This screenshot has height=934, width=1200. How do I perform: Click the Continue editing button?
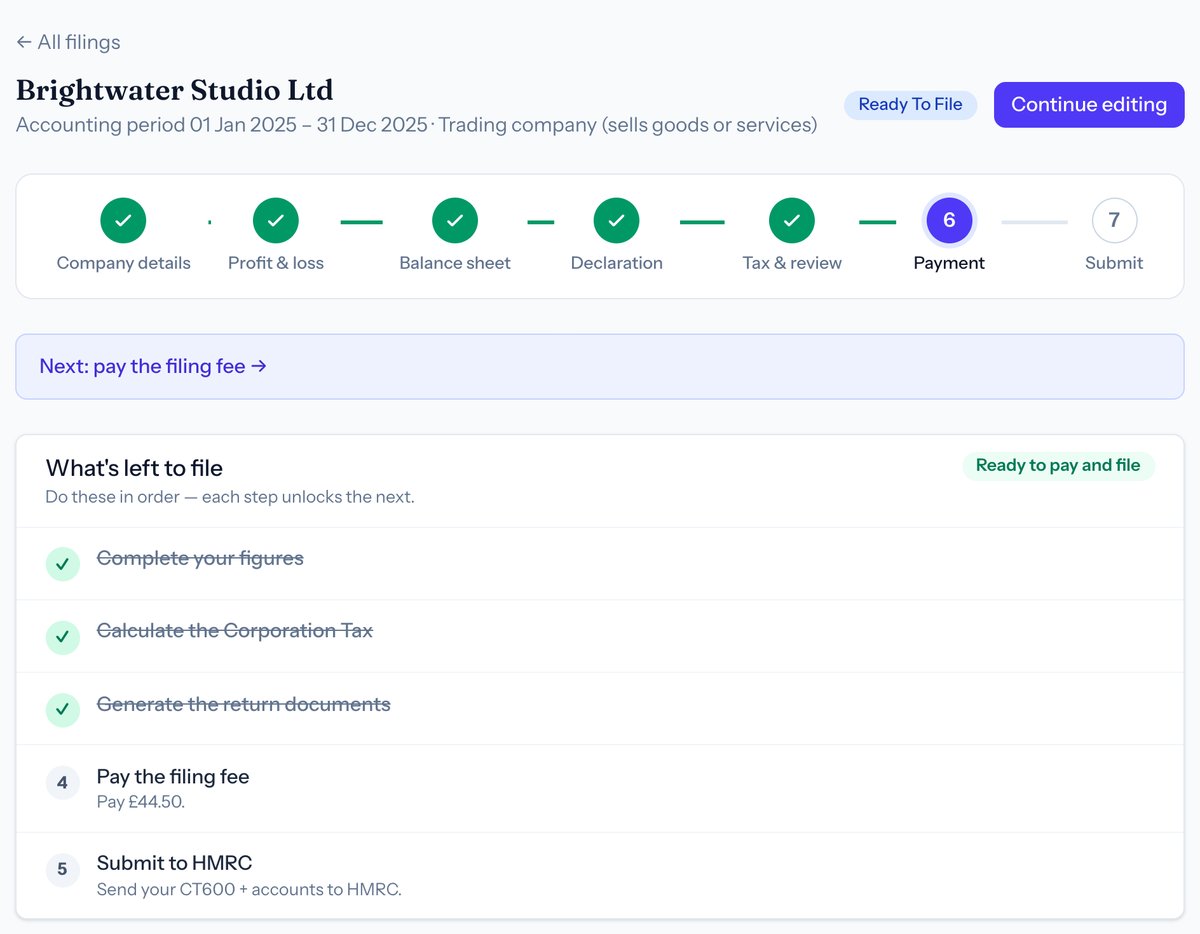coord(1089,105)
